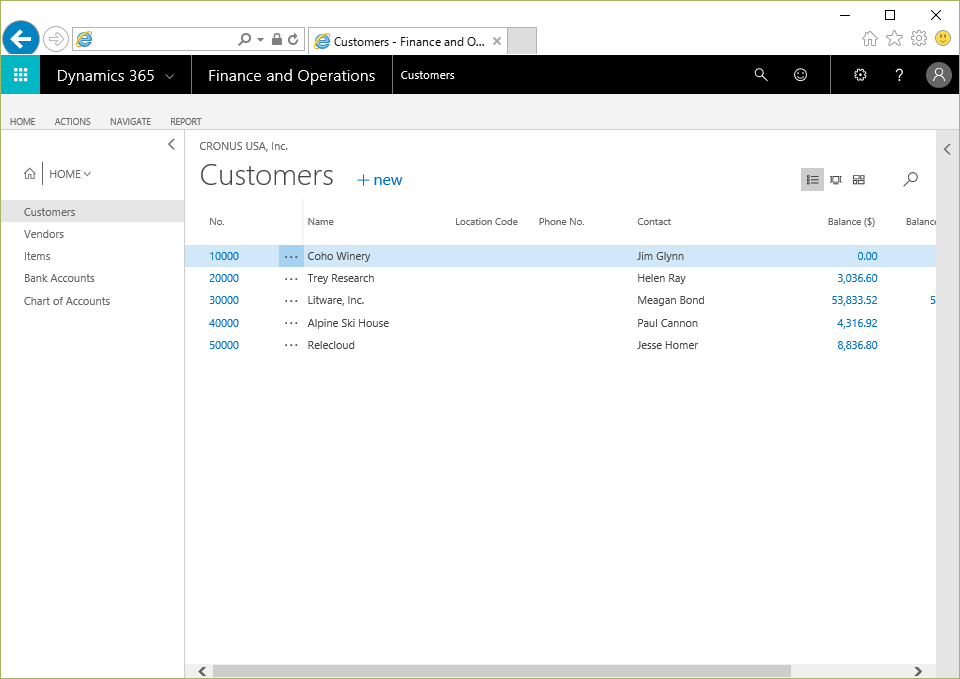Open row actions for Relecloud
Screen dimensions: 960x679
[x=291, y=345]
